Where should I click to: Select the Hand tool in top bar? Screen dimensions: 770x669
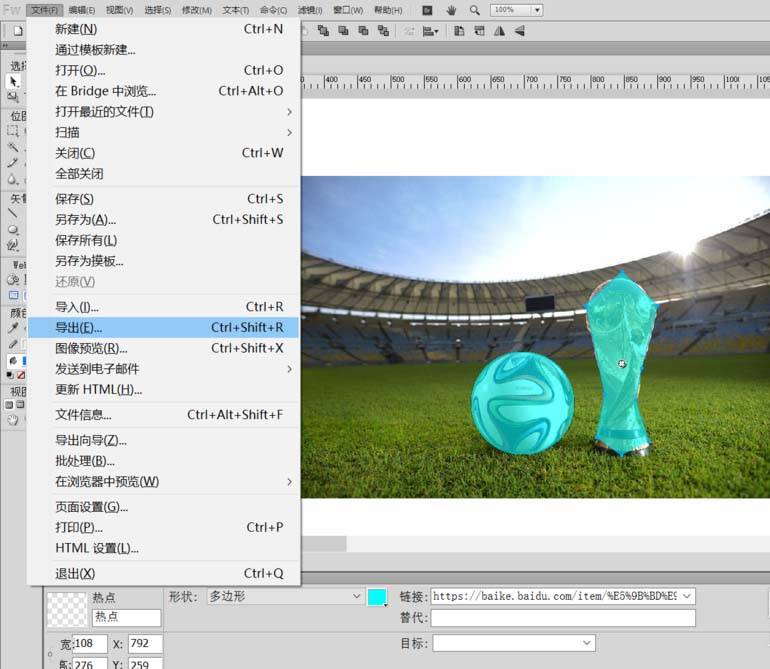[451, 10]
